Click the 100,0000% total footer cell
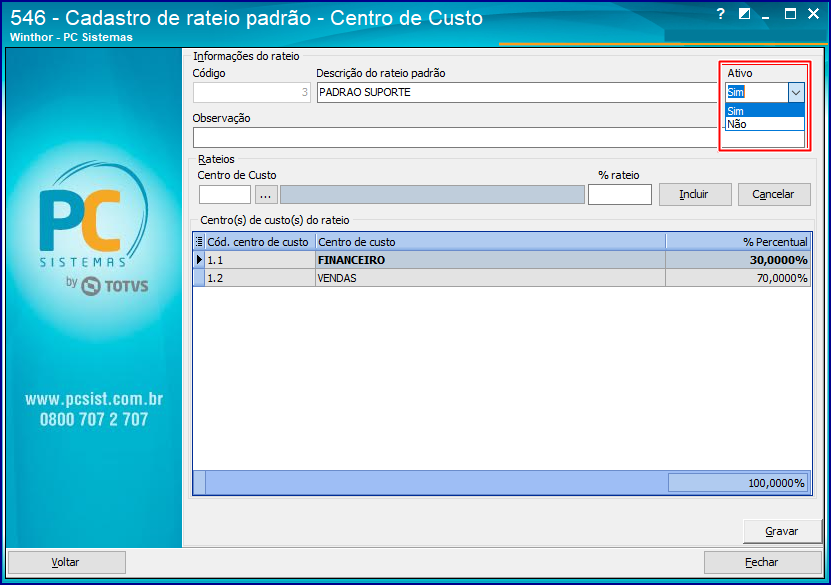Screen dimensions: 831x585 pyautogui.click(x=738, y=483)
